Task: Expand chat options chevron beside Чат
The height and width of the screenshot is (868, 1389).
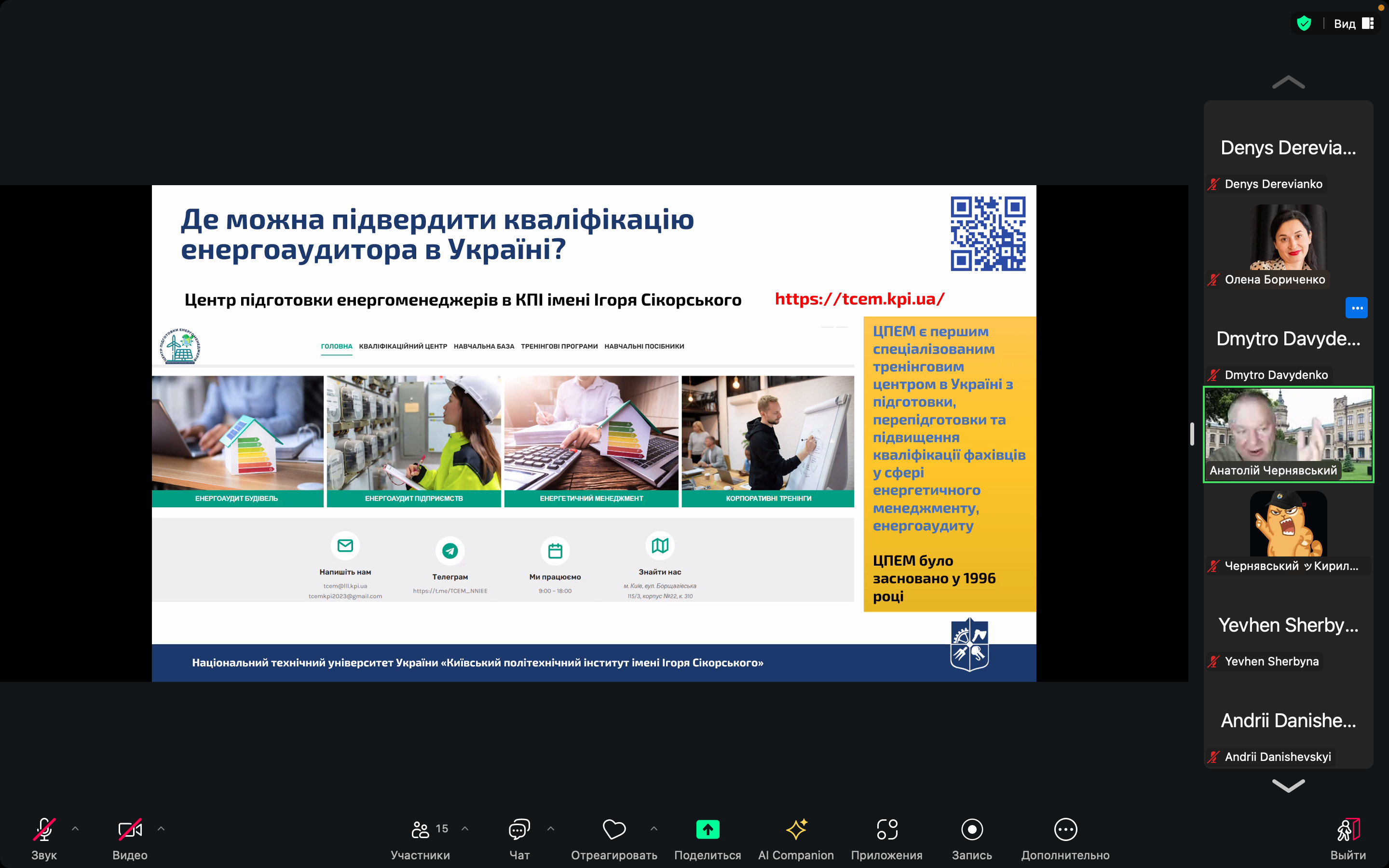Action: [x=551, y=828]
